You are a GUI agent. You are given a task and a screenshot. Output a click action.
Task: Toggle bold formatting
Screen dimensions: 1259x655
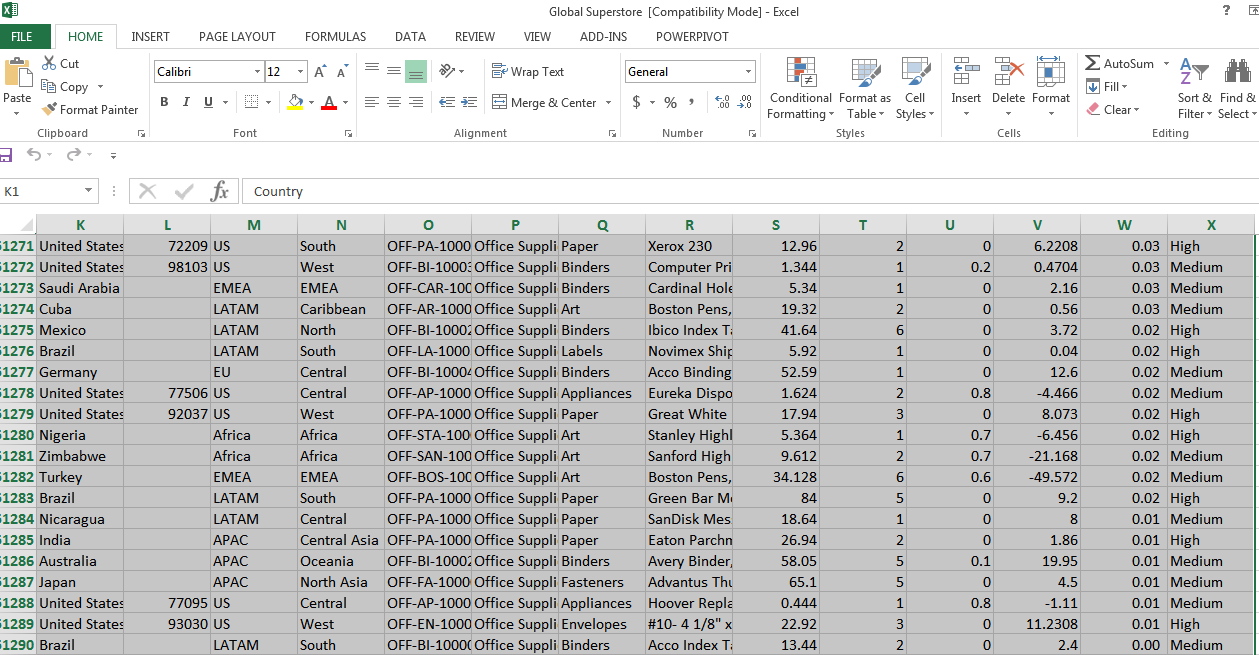point(164,102)
